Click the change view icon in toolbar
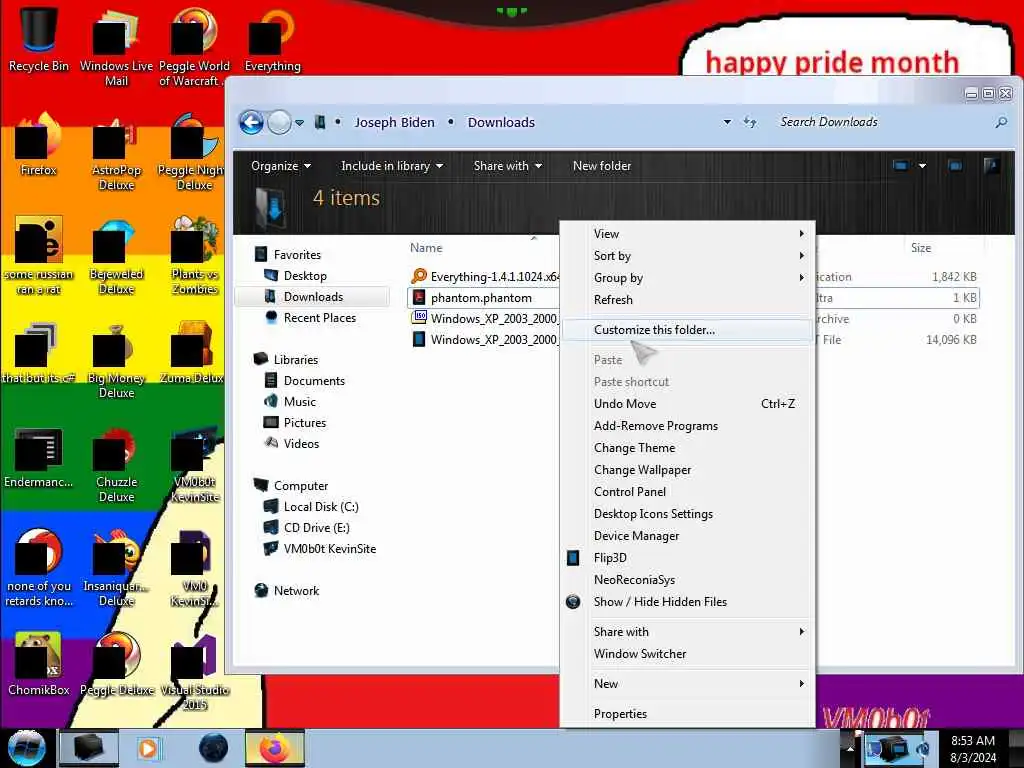 900,166
